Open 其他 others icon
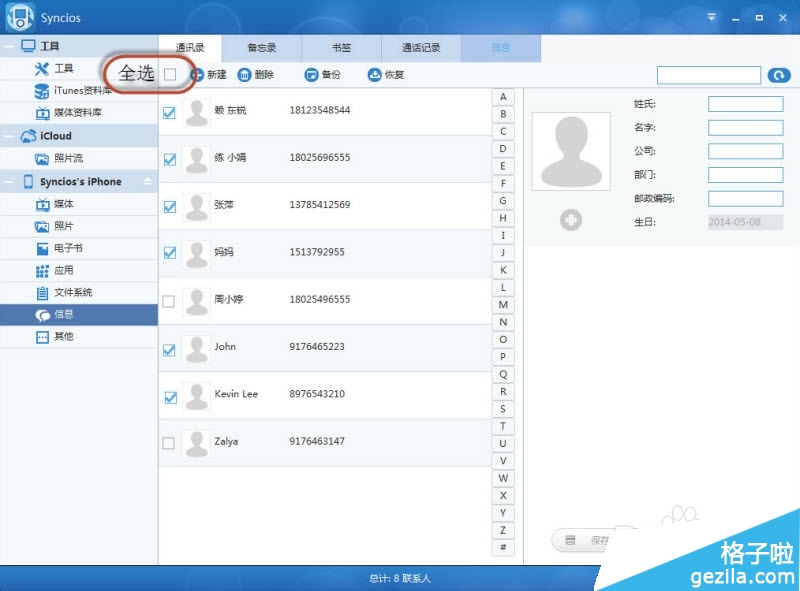The image size is (800, 591). (42, 337)
